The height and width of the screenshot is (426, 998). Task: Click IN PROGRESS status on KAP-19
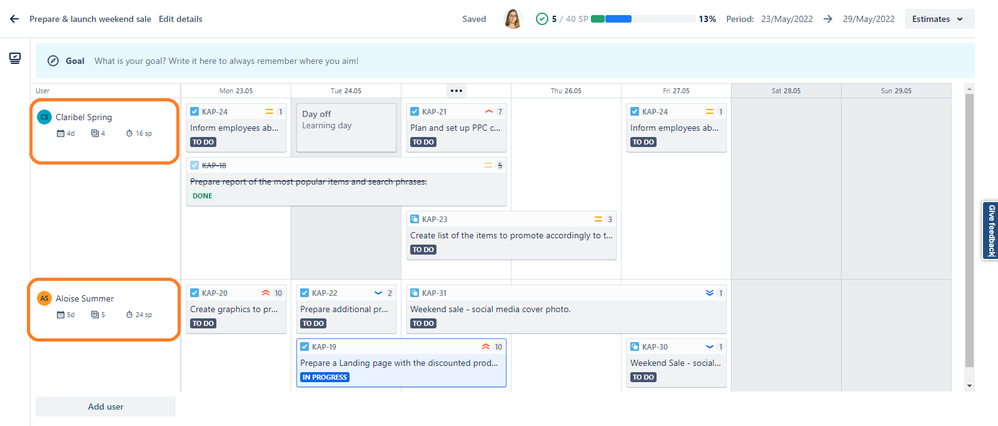pyautogui.click(x=325, y=377)
